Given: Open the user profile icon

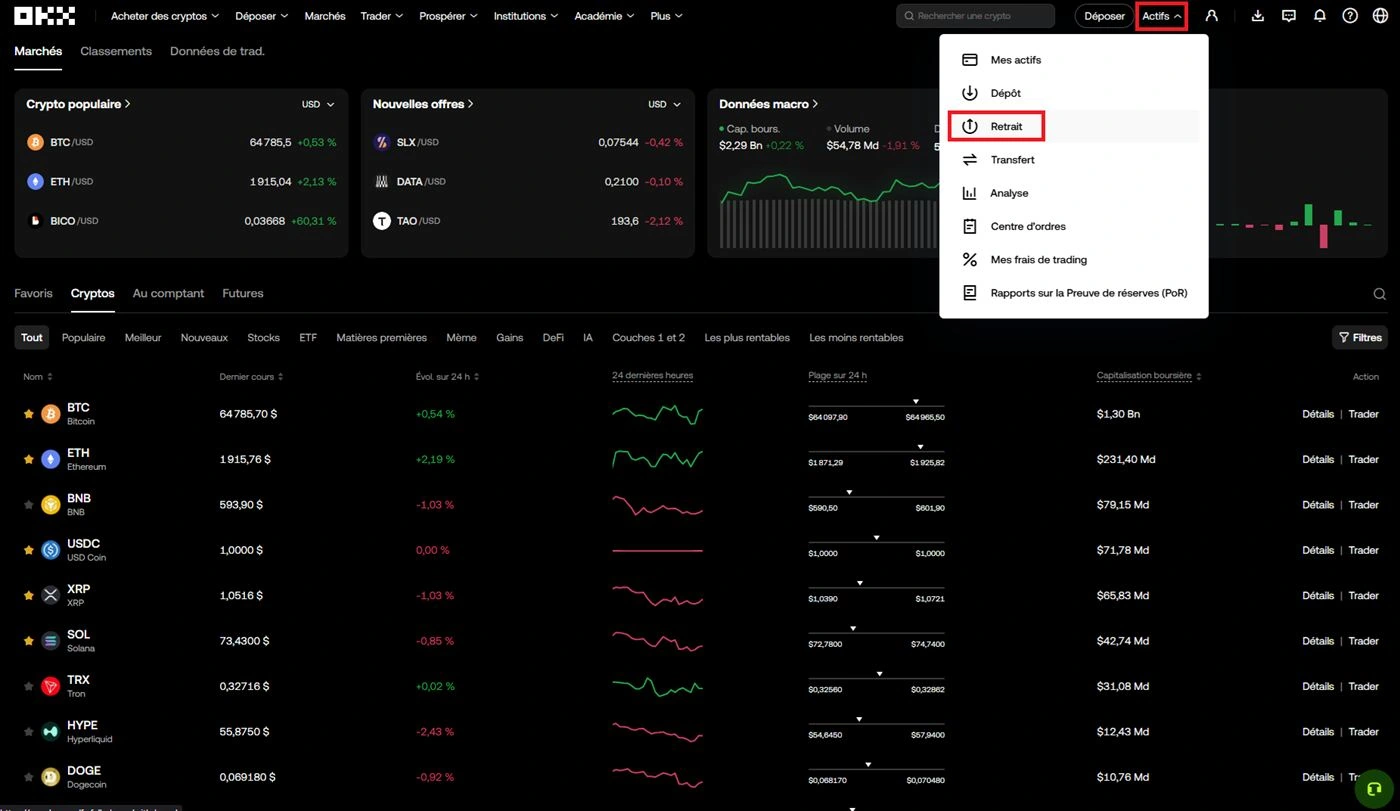Looking at the screenshot, I should tap(1212, 16).
